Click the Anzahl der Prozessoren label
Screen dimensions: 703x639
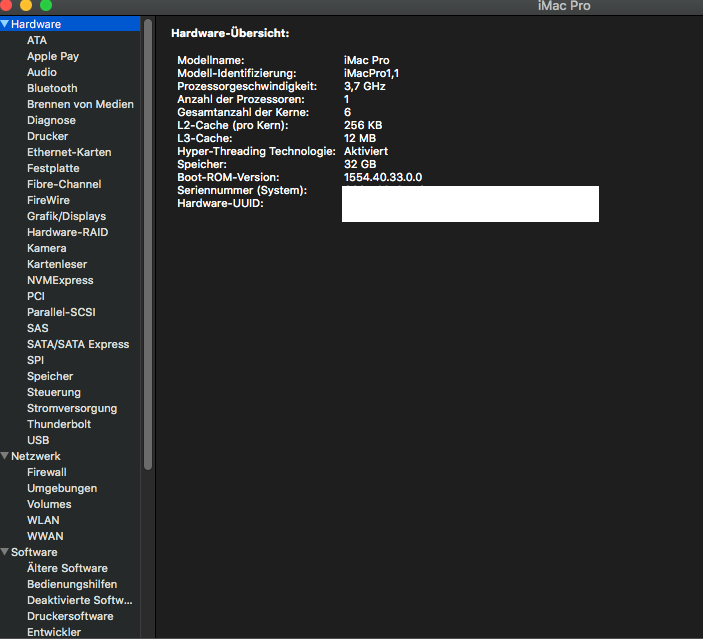[x=240, y=99]
